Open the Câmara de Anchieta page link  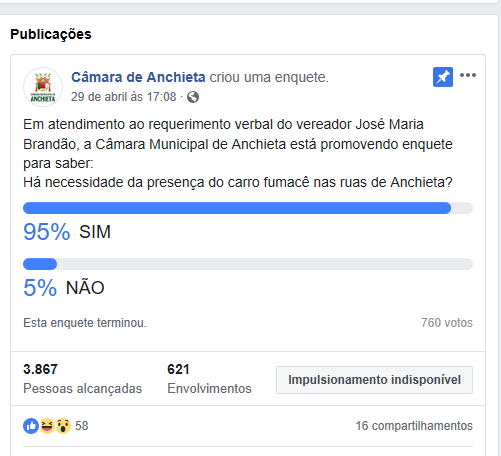pyautogui.click(x=138, y=77)
